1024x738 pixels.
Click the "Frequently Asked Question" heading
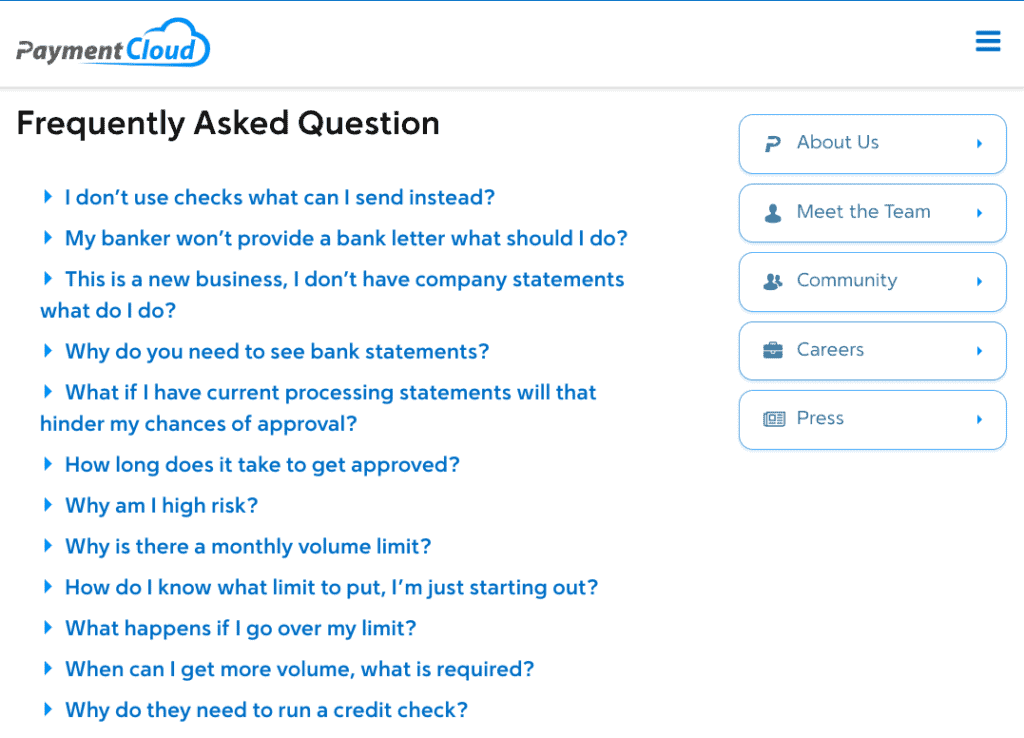click(228, 123)
